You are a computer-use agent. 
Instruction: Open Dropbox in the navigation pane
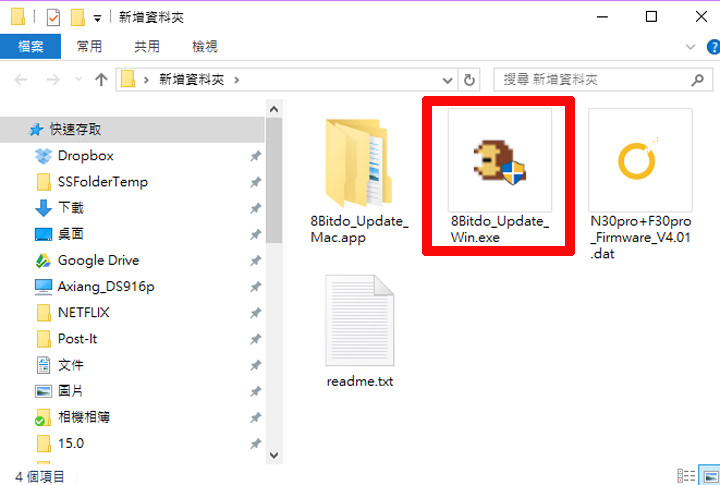point(85,156)
